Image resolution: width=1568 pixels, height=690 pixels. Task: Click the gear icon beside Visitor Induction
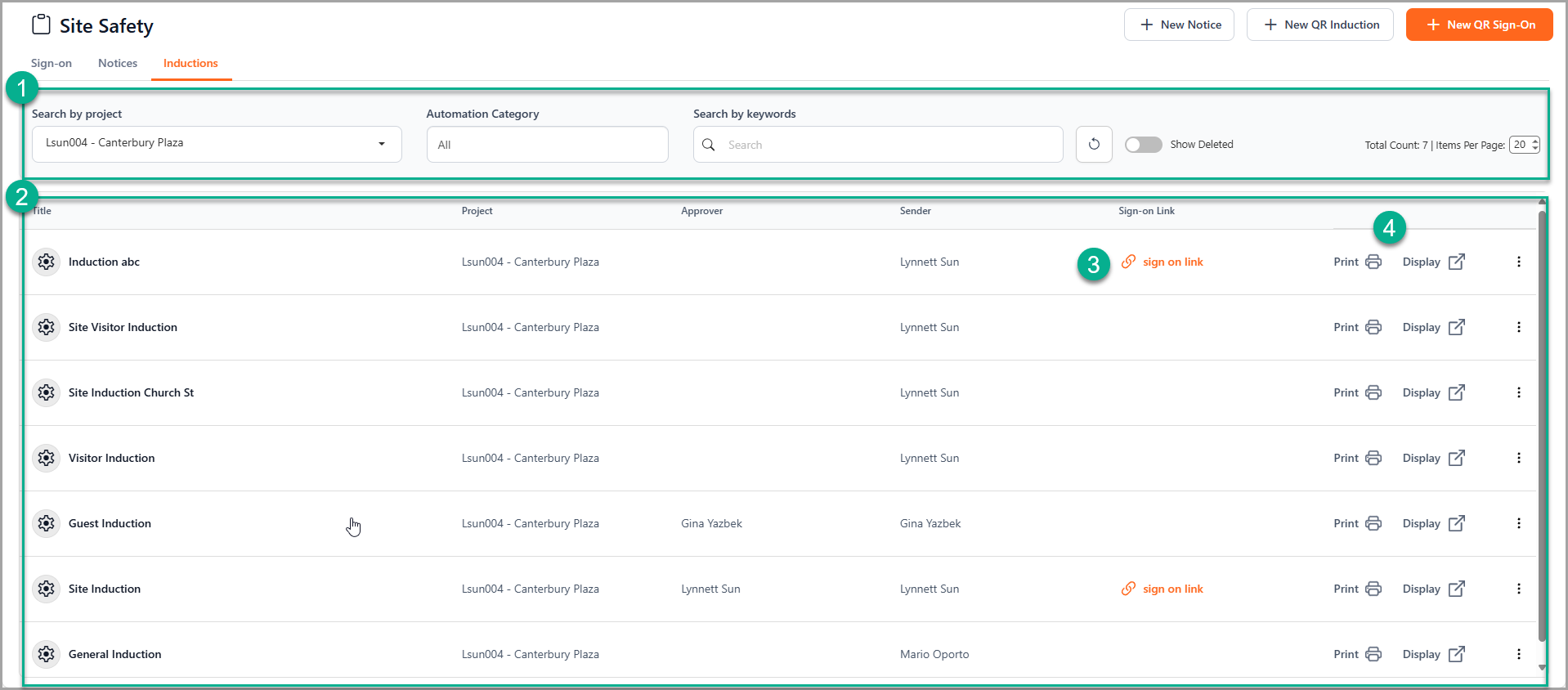click(x=47, y=458)
